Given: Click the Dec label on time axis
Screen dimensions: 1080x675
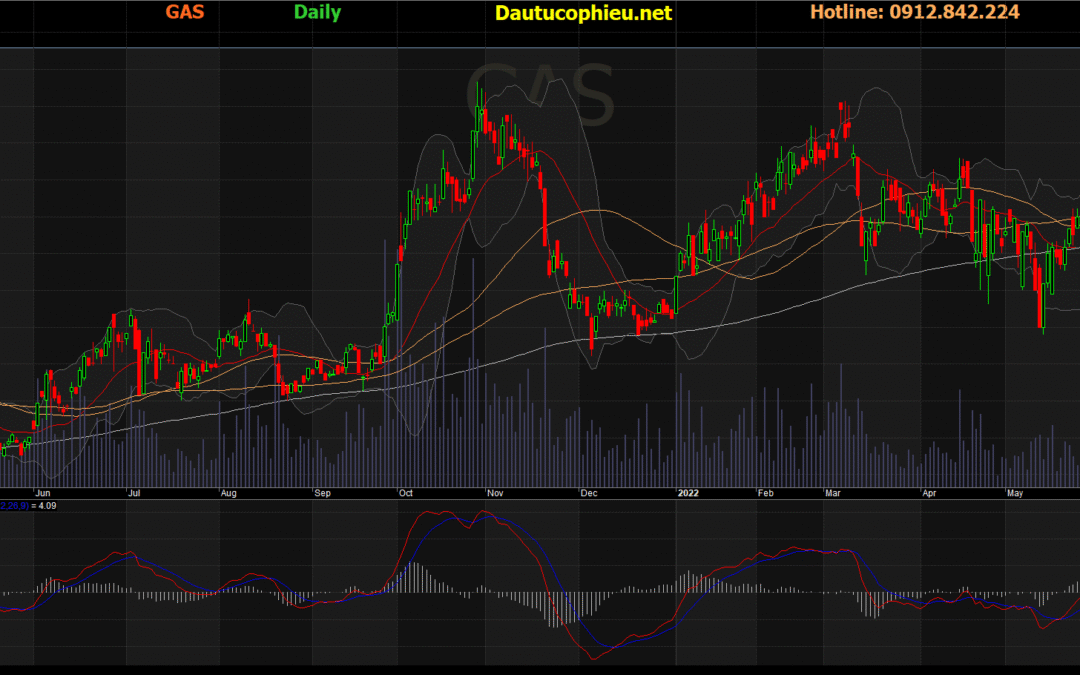Looking at the screenshot, I should pyautogui.click(x=588, y=493).
